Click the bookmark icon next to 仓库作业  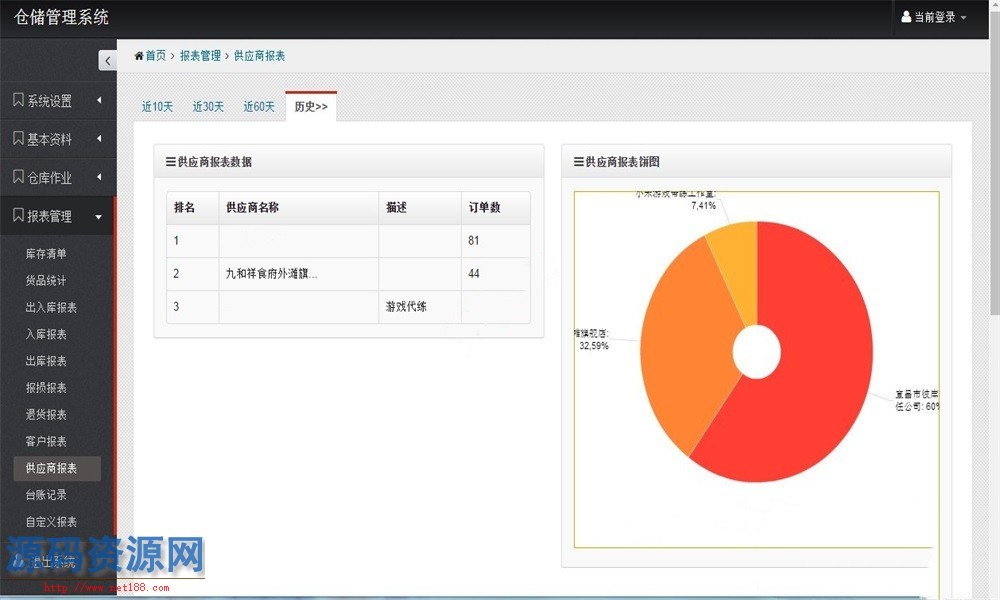tap(18, 177)
